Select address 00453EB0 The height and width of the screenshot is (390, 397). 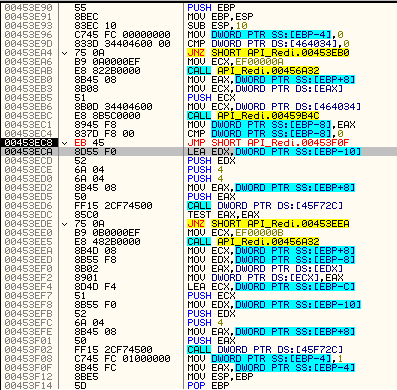(28, 79)
